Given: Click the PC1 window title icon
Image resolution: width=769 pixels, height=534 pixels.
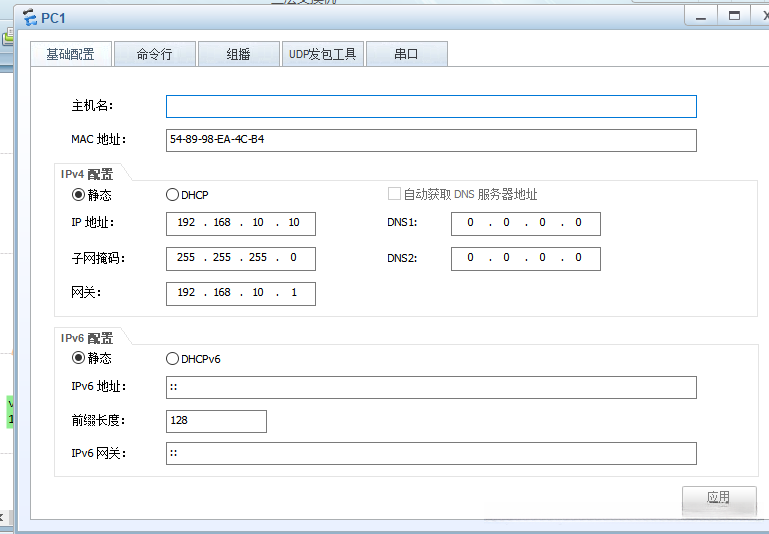Looking at the screenshot, I should point(30,18).
